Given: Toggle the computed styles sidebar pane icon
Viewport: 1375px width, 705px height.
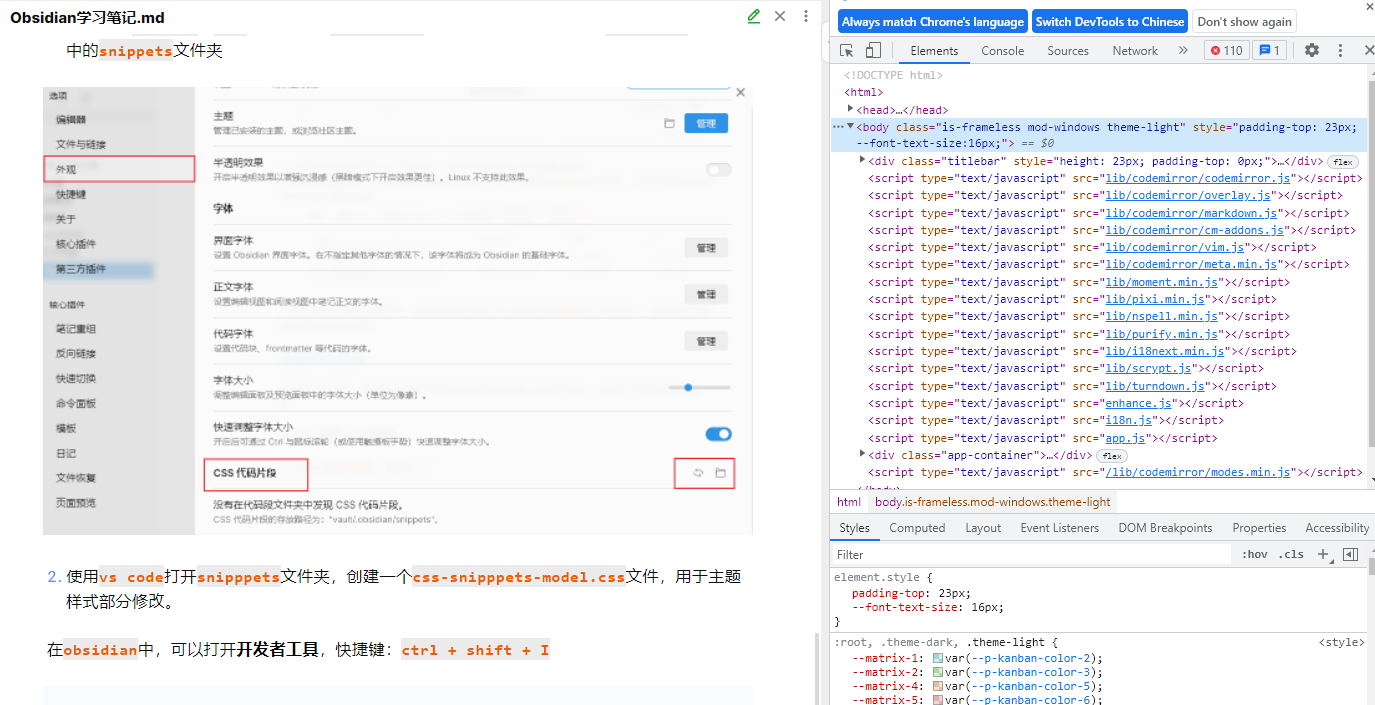Looking at the screenshot, I should (1350, 554).
